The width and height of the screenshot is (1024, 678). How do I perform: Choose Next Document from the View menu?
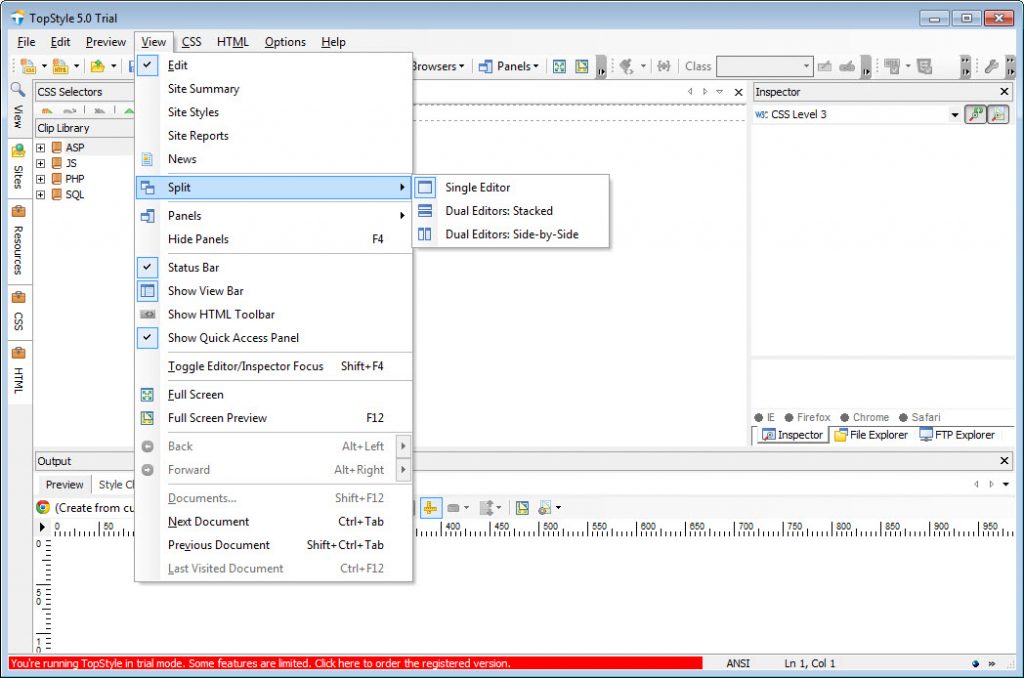click(274, 521)
